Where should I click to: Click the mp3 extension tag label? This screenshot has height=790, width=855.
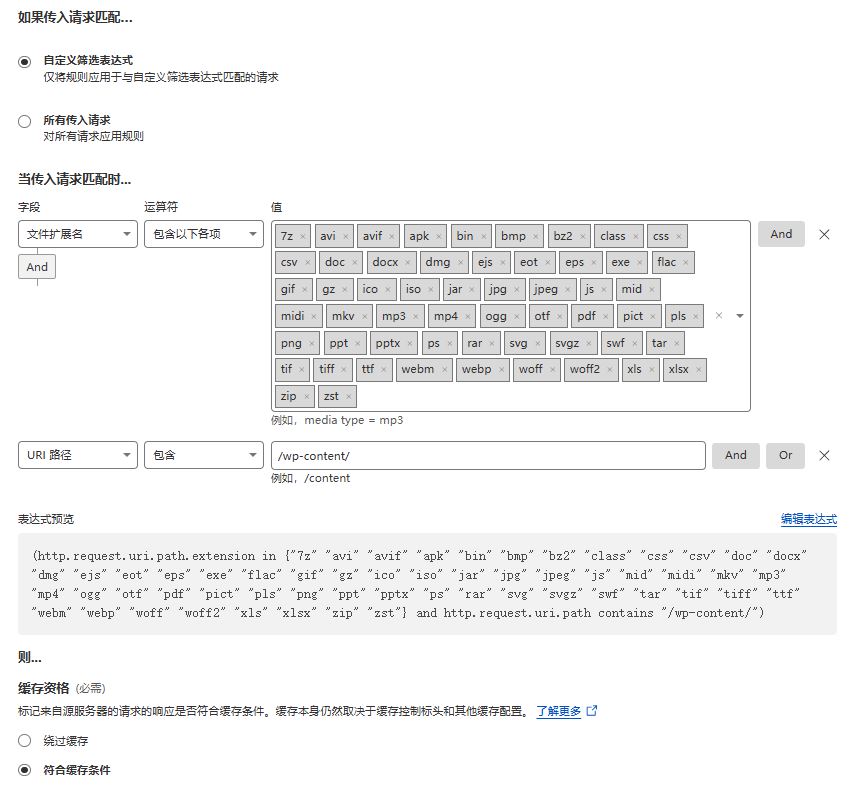coord(394,316)
